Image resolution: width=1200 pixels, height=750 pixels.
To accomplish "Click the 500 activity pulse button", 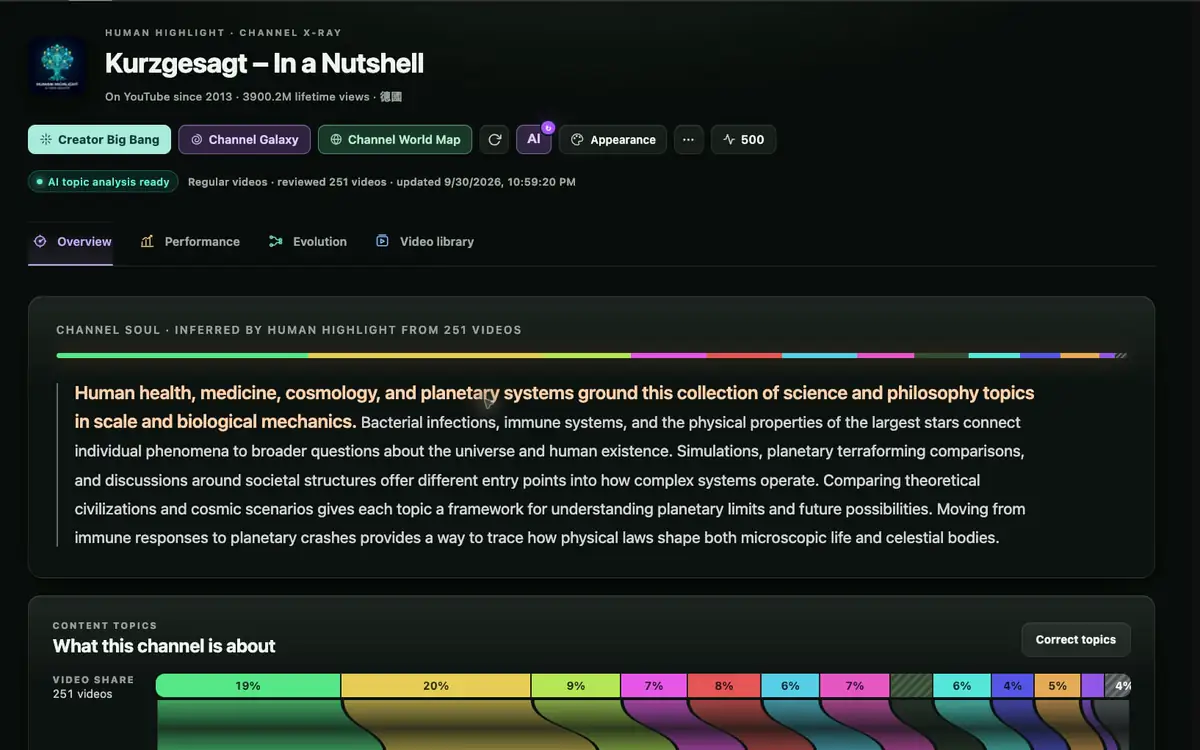I will click(743, 140).
